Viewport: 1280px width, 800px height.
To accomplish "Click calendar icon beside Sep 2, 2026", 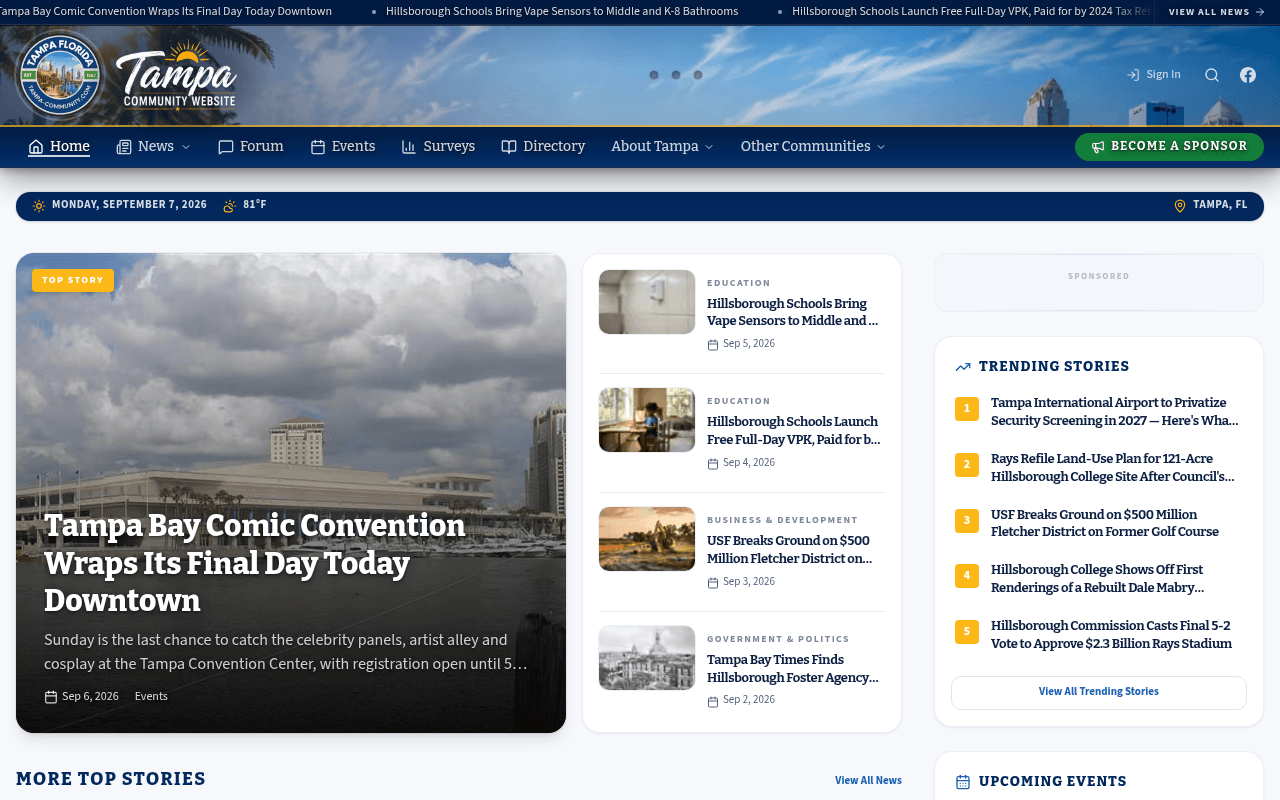I will pyautogui.click(x=713, y=702).
